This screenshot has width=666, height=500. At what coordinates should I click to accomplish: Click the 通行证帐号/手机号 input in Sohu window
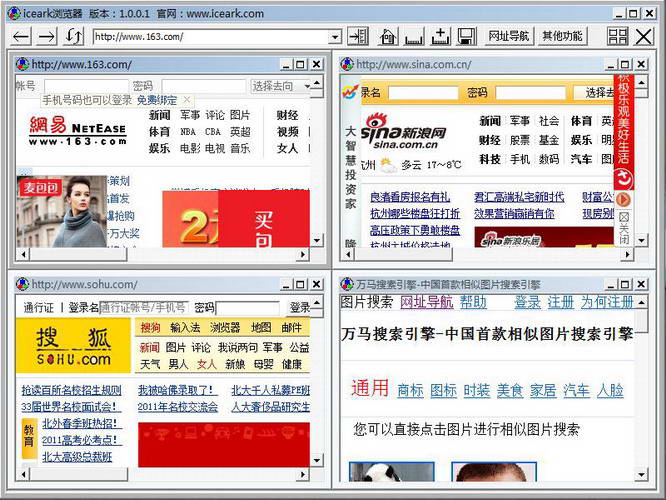(144, 307)
